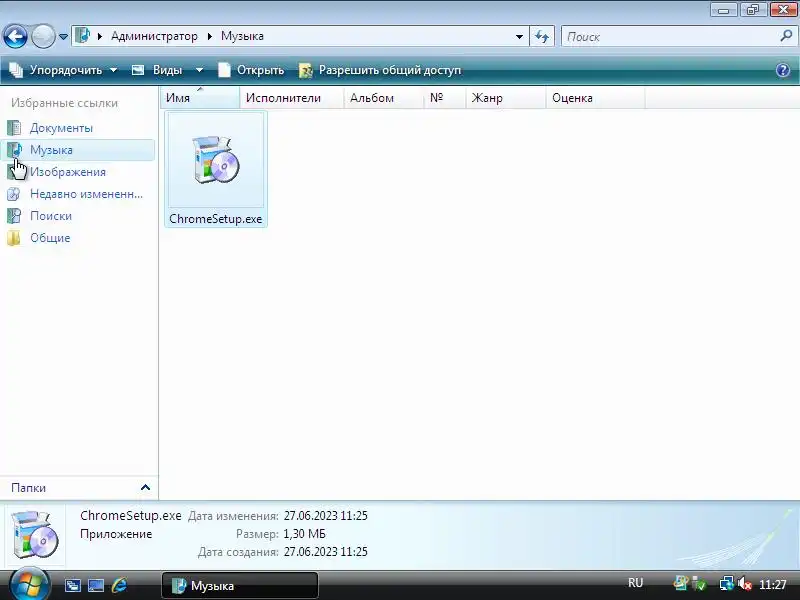Click Дата создания value in details pane
This screenshot has width=800, height=600.
326,552
